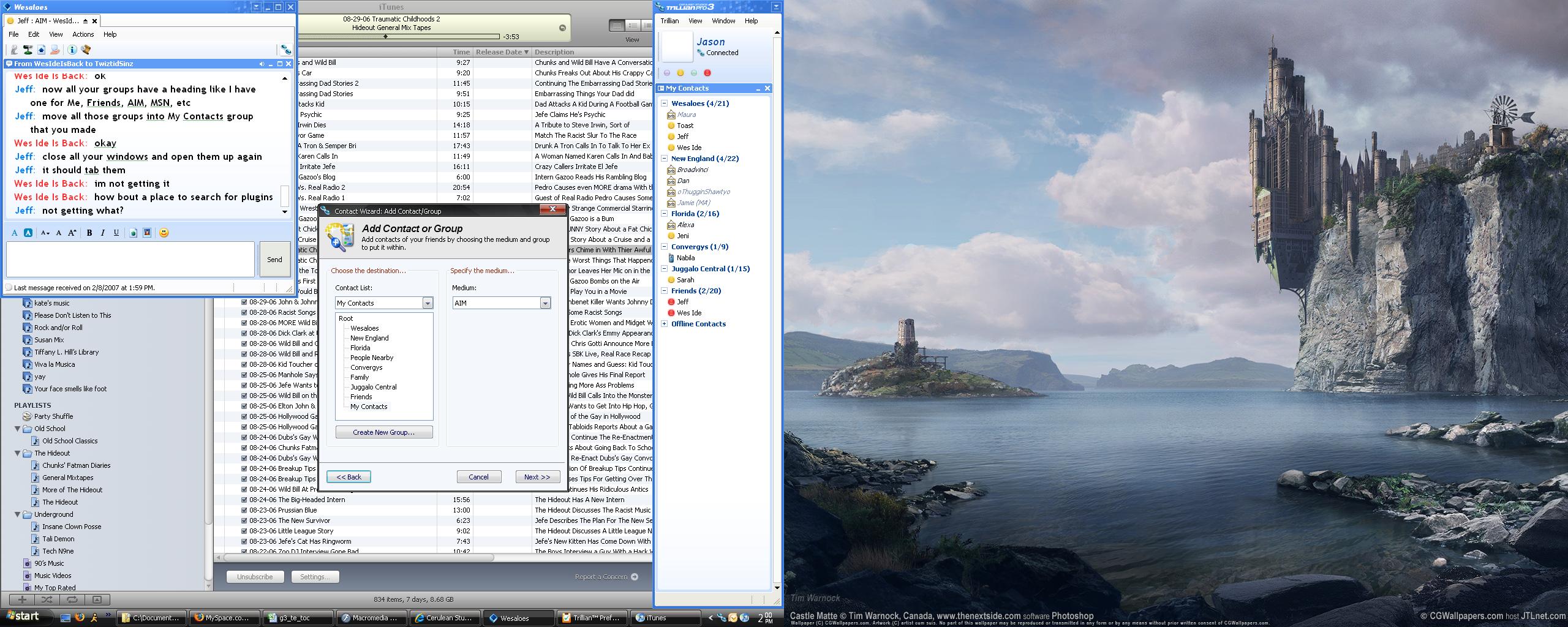The width and height of the screenshot is (1568, 627).
Task: Click the add playlist plus icon
Action: point(22,599)
